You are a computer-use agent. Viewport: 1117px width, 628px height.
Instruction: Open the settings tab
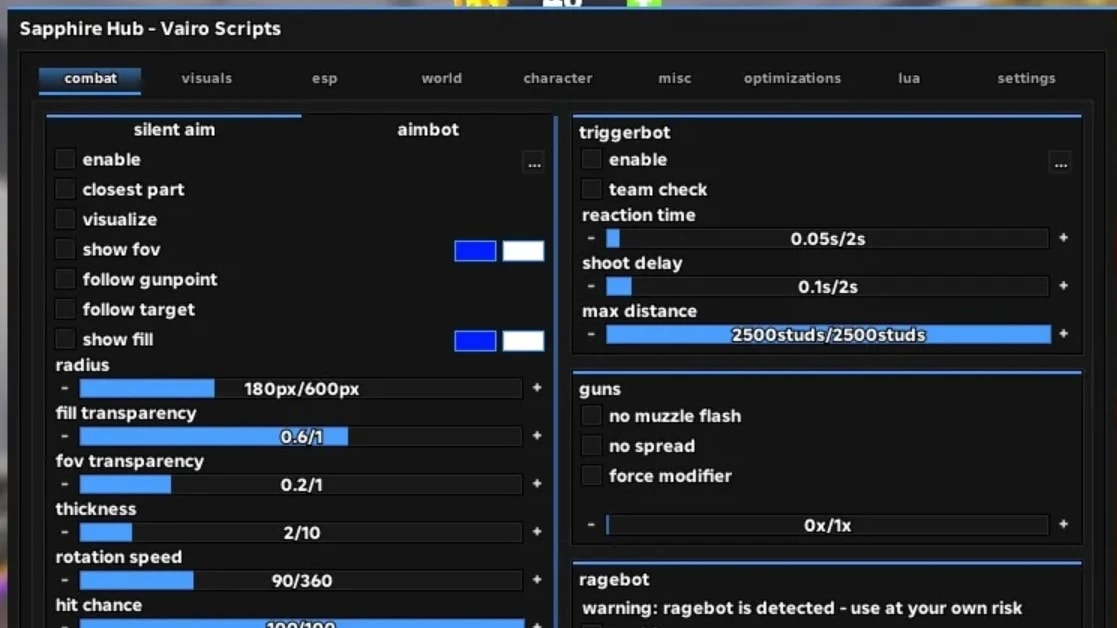tap(1027, 78)
